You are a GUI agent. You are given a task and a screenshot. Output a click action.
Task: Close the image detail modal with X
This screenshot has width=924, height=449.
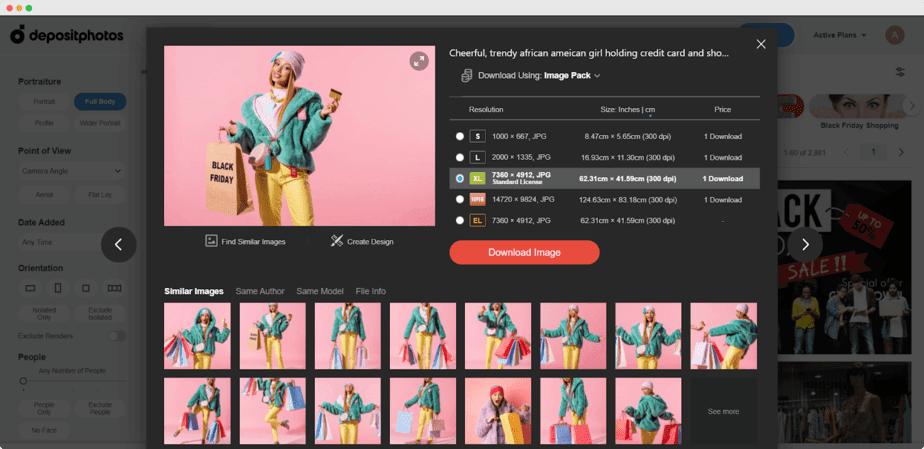[761, 44]
